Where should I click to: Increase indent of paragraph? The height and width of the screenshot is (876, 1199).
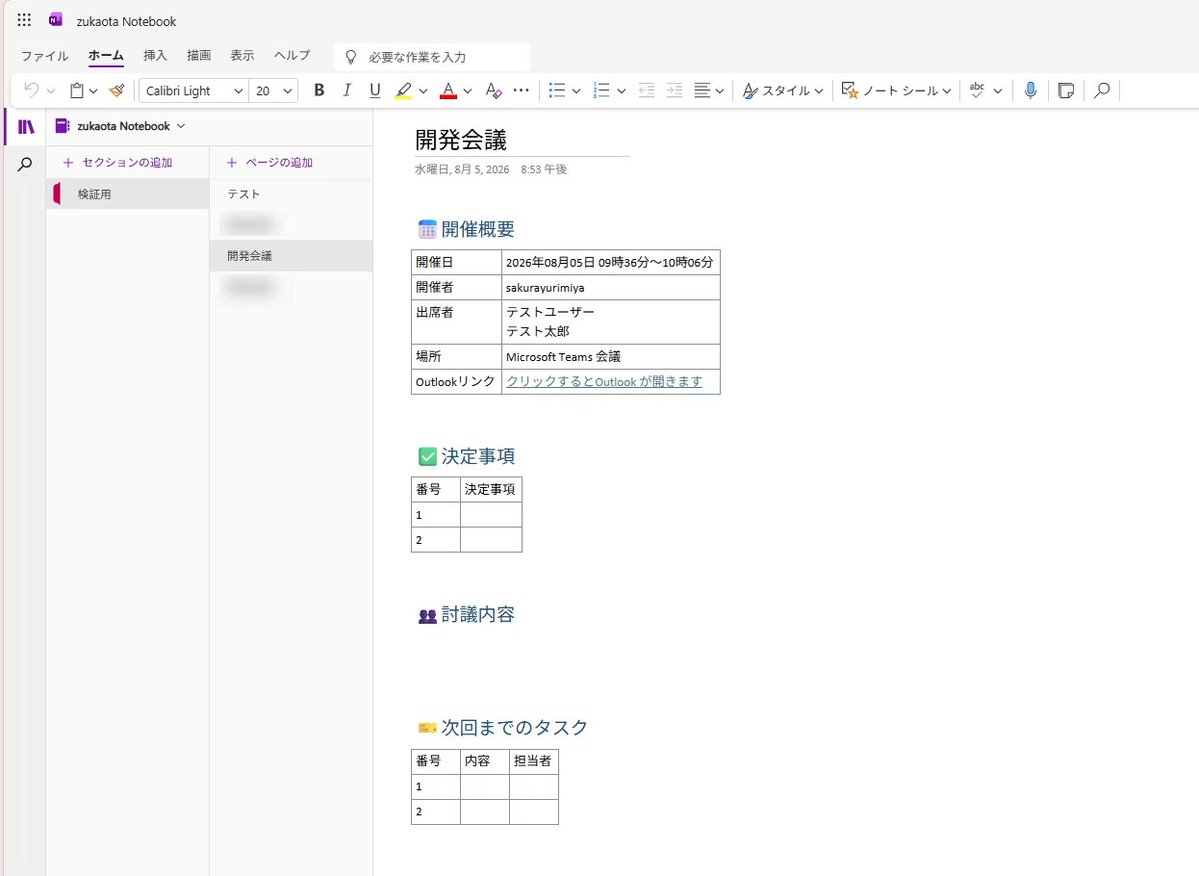[674, 90]
